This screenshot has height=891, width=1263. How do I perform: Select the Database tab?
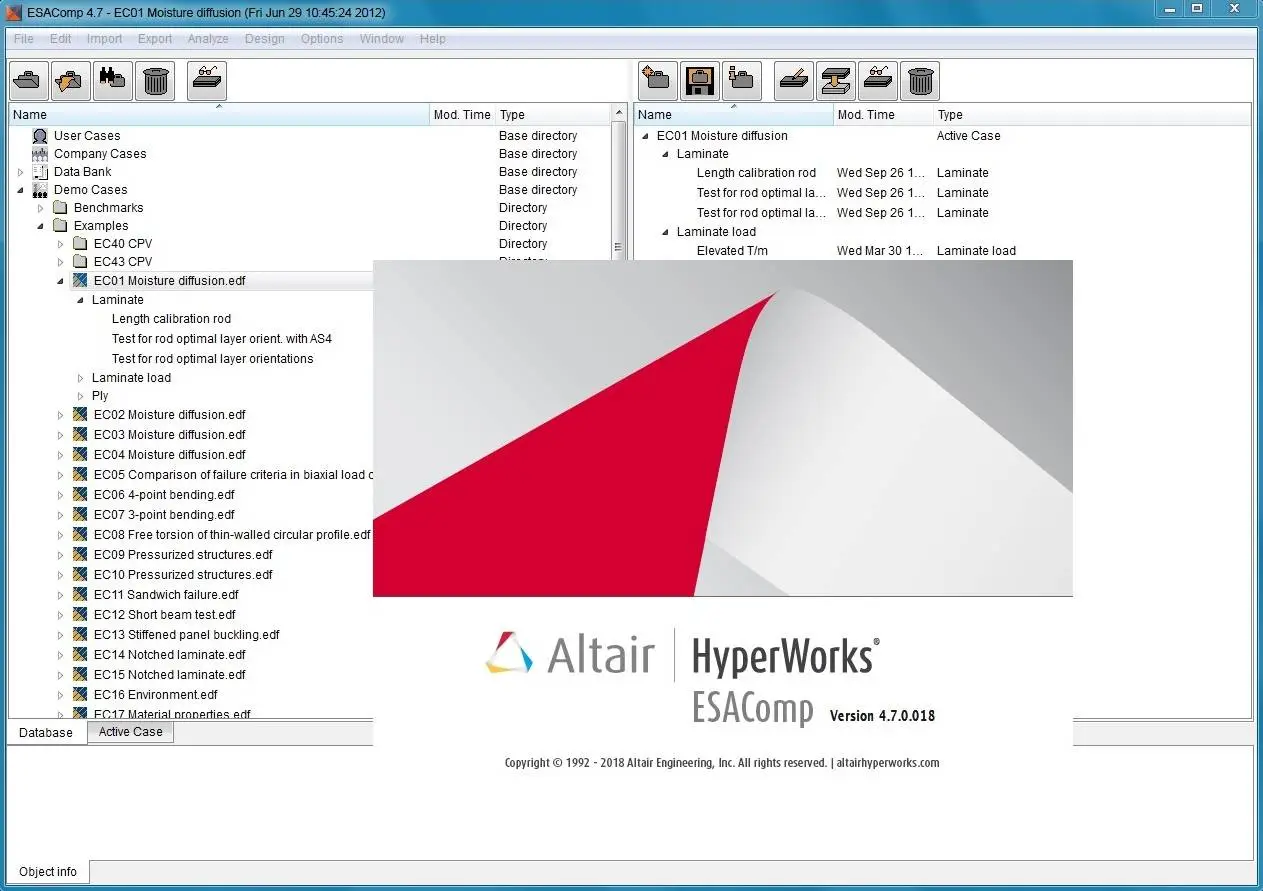tap(46, 733)
